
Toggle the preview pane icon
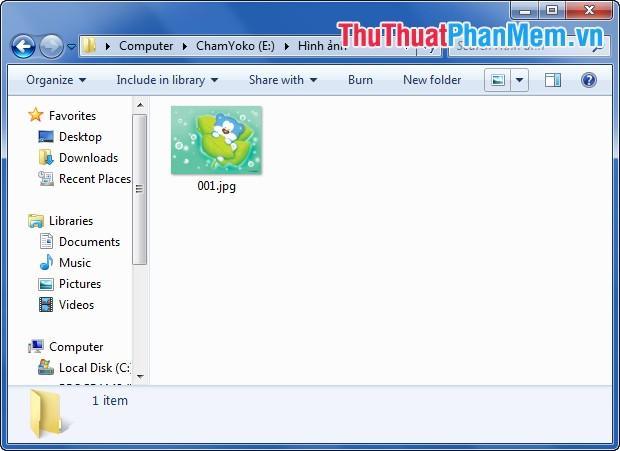552,80
